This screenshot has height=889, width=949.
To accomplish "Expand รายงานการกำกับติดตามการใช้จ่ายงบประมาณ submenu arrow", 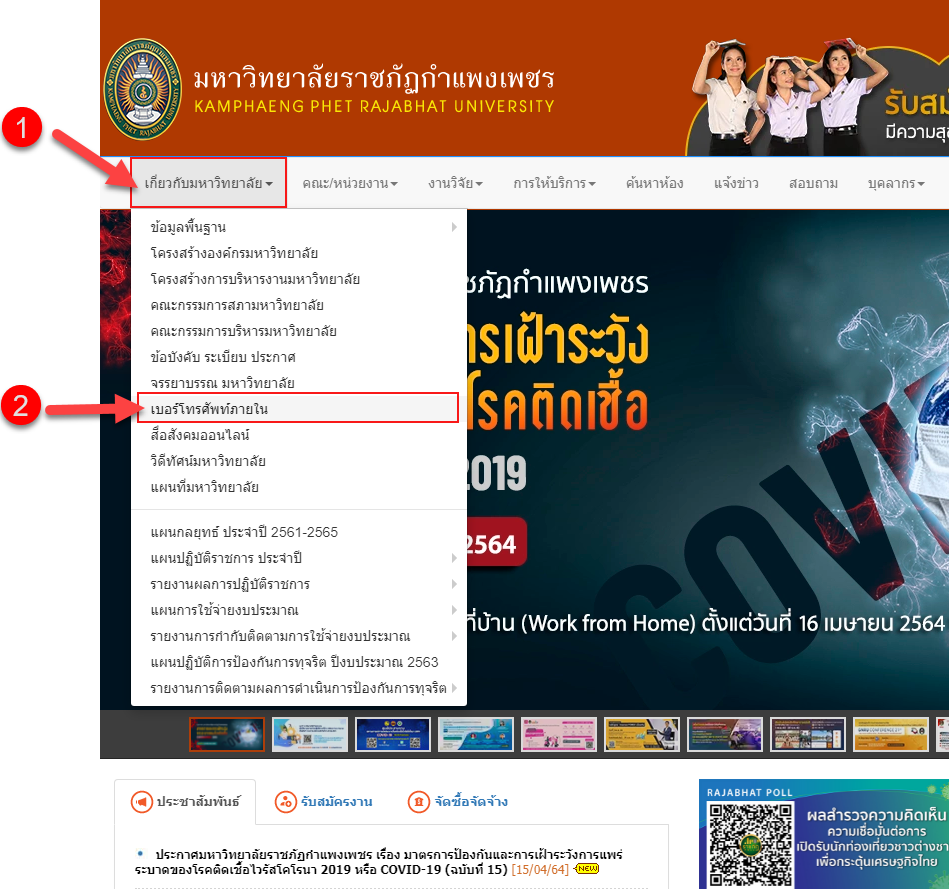I will click(x=454, y=636).
